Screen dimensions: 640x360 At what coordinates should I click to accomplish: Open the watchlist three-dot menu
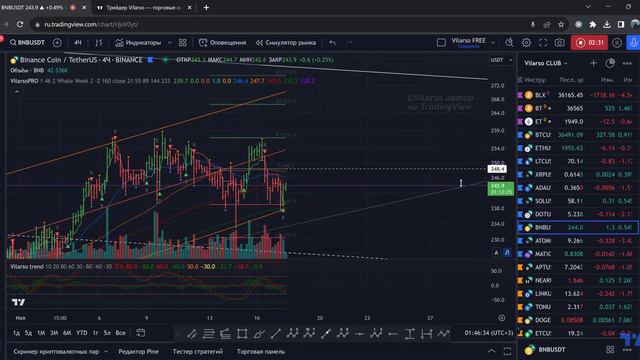[627, 63]
